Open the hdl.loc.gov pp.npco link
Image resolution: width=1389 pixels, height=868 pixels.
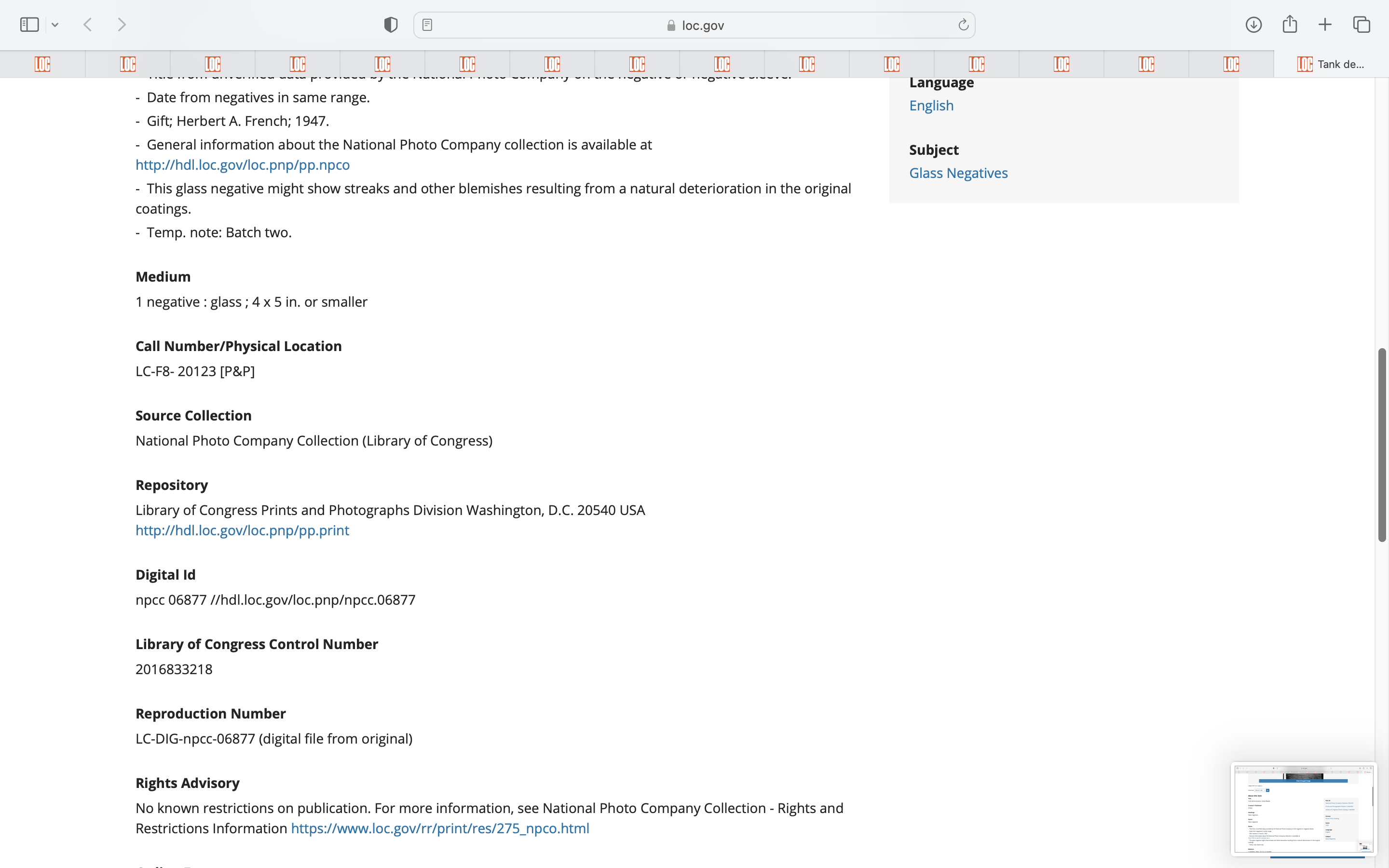click(x=242, y=165)
